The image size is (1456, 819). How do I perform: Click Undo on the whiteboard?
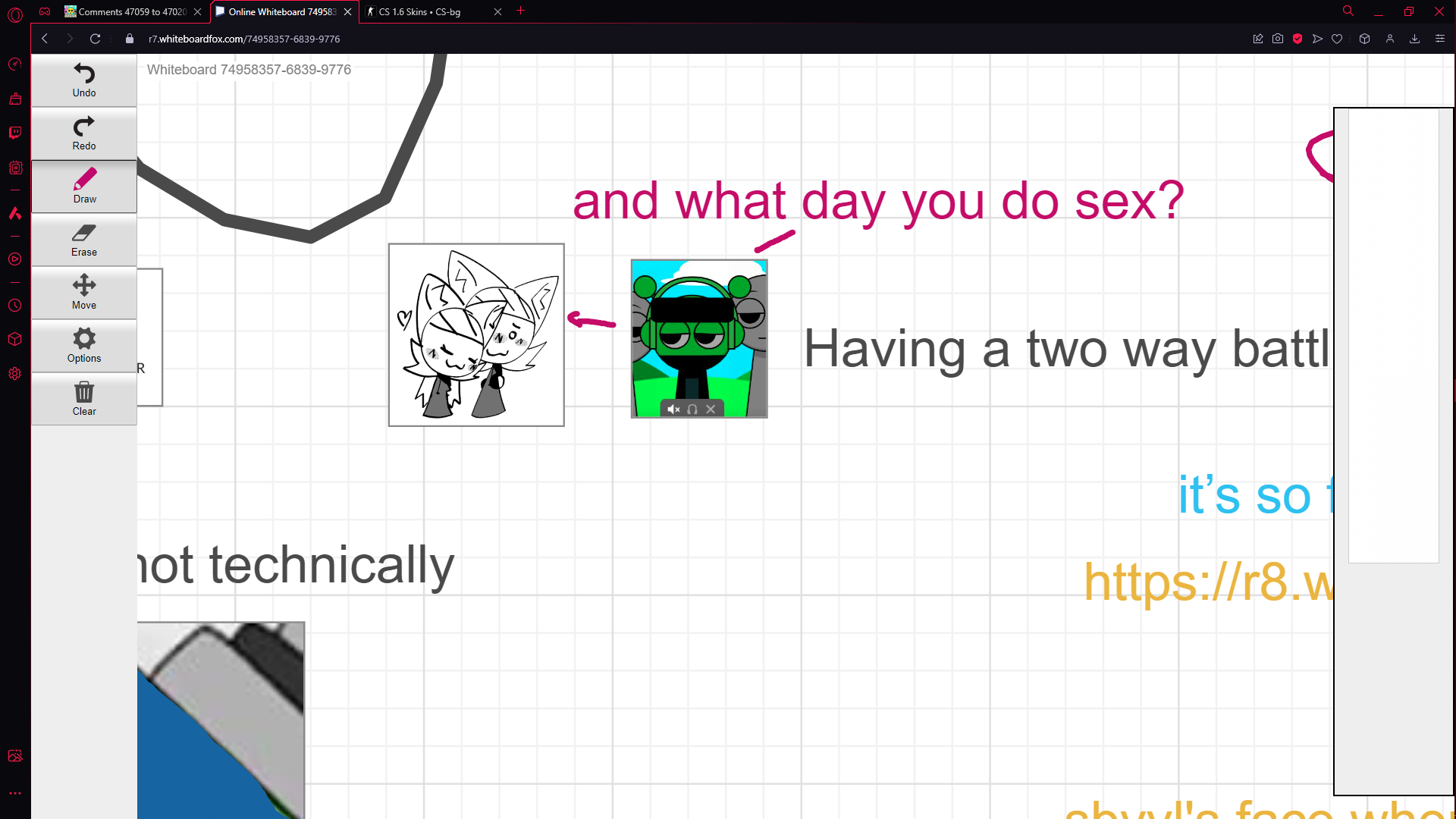(x=83, y=80)
